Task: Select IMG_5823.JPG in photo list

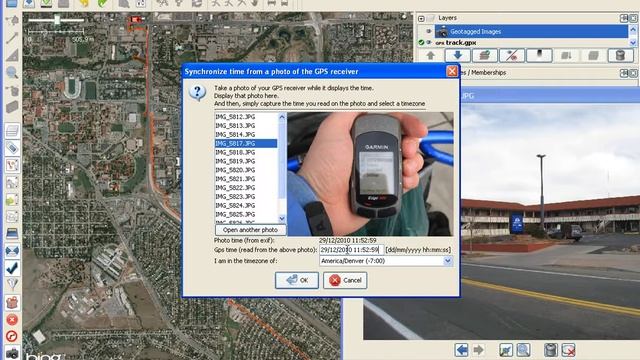Action: [235, 197]
